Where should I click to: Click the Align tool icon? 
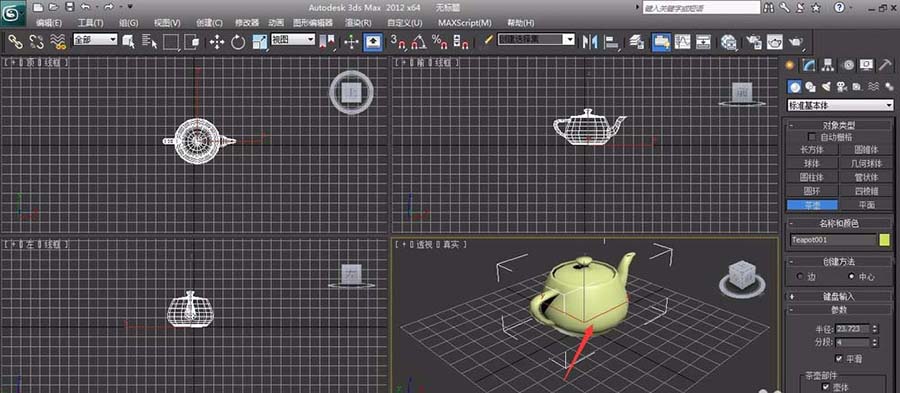[x=612, y=41]
